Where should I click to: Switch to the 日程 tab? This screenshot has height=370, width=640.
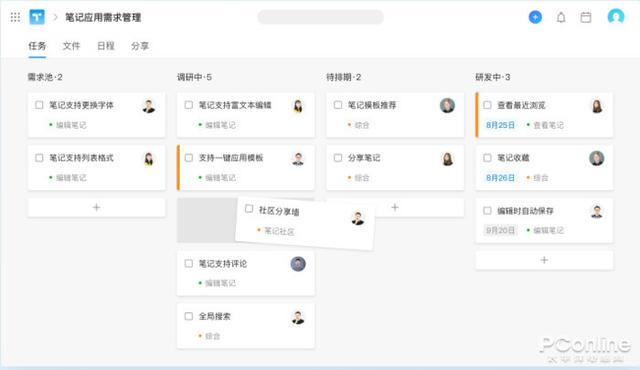106,46
